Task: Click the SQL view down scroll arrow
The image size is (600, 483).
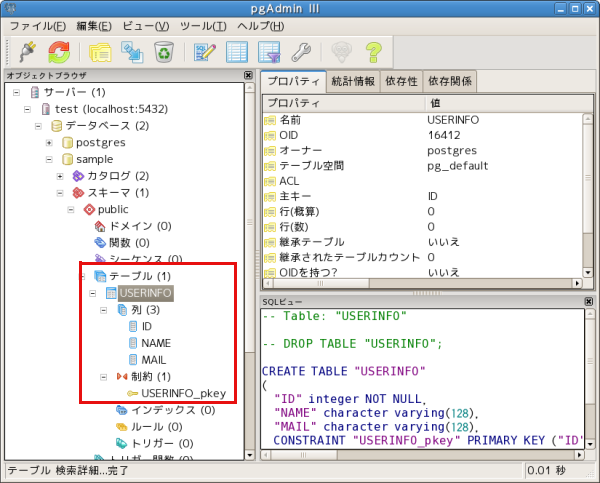Action: [x=590, y=444]
